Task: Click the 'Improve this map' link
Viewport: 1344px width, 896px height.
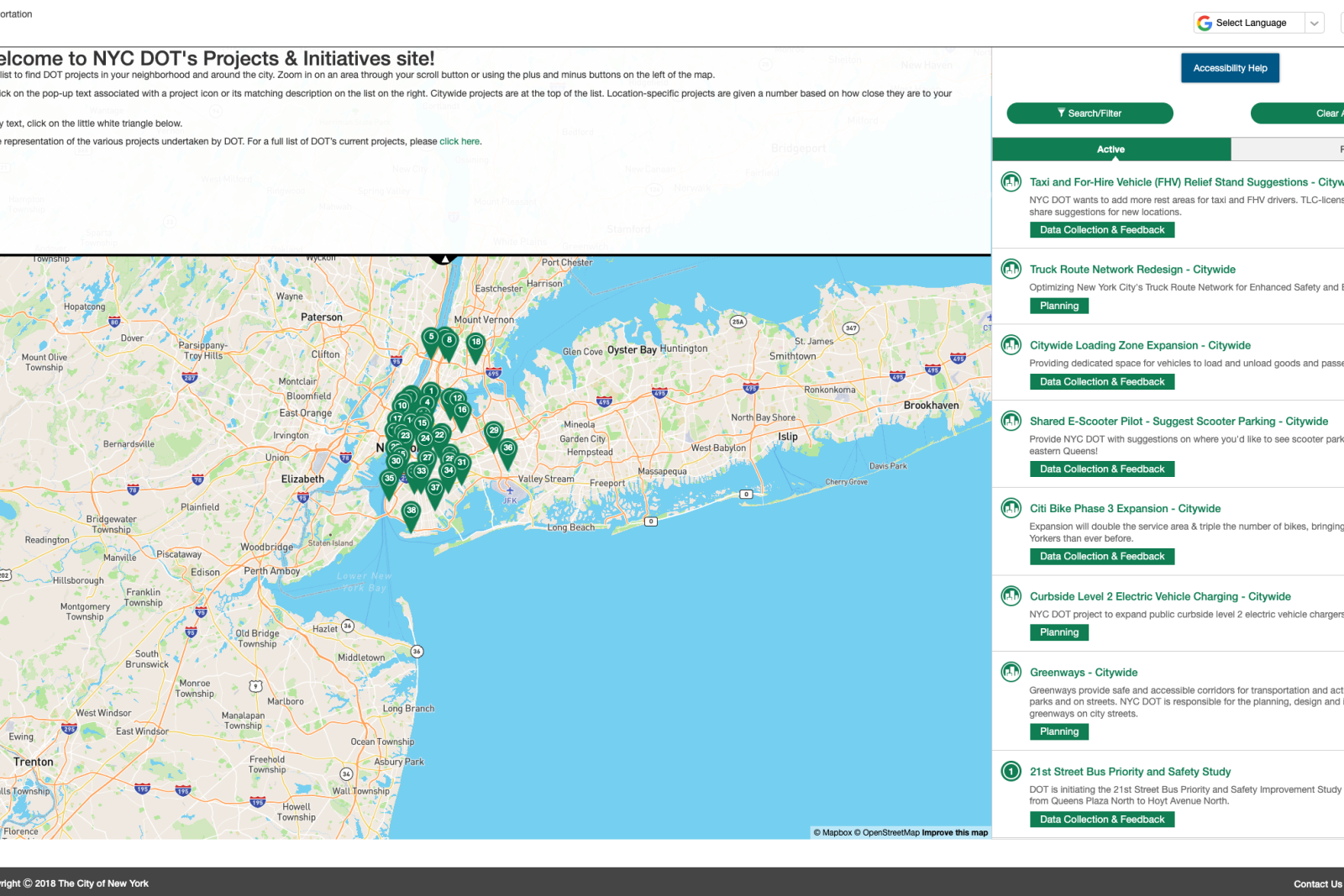Action: pos(954,832)
